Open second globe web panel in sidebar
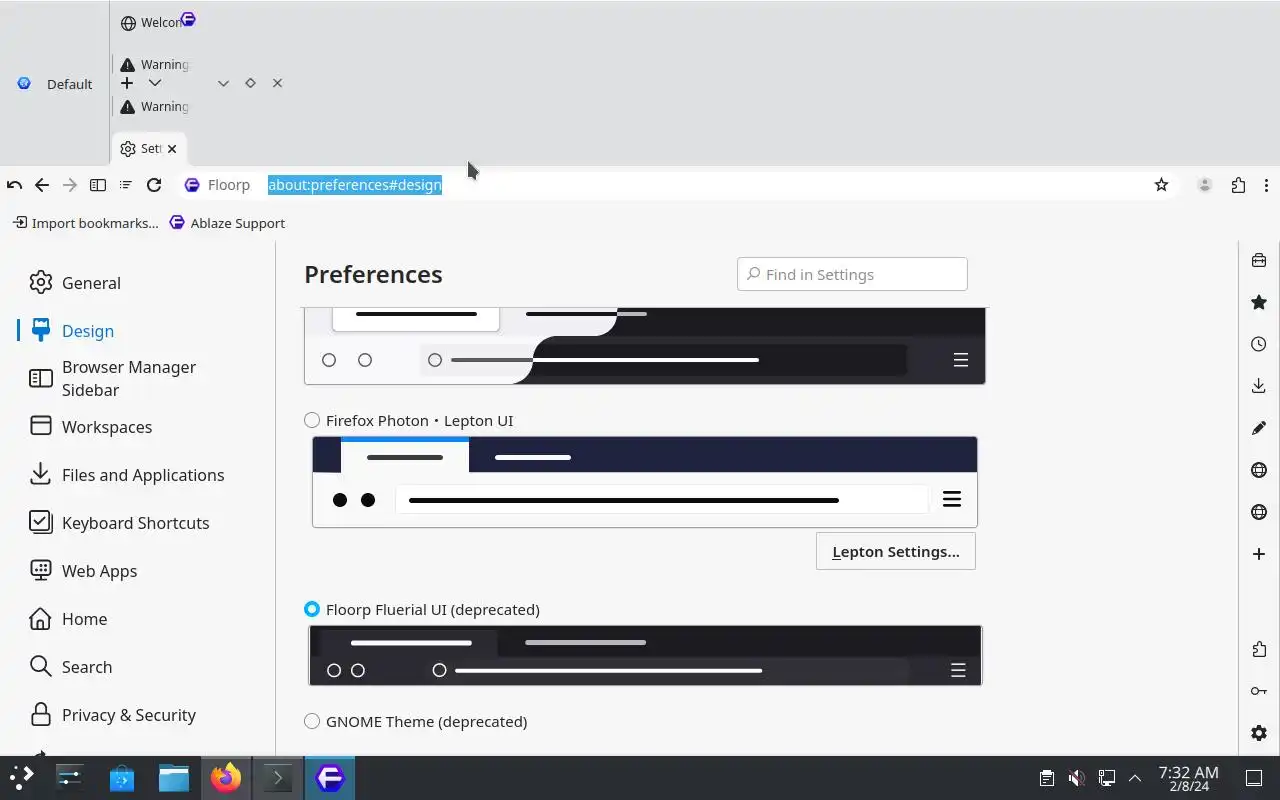 click(x=1259, y=512)
